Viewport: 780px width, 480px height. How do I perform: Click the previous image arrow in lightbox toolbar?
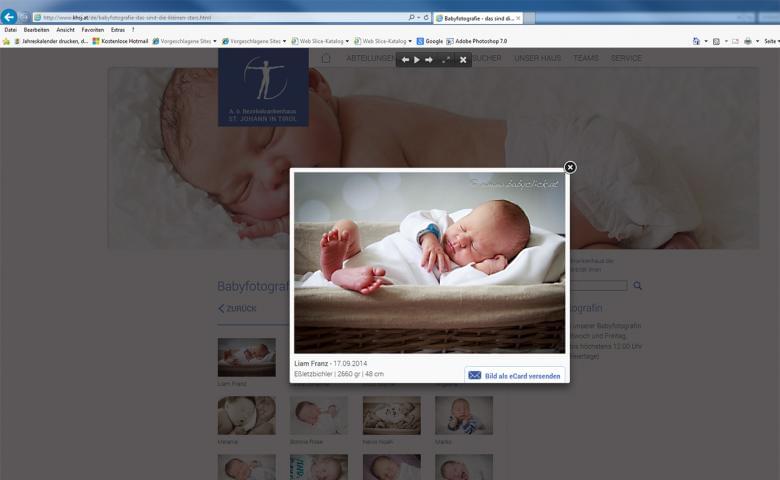(x=405, y=60)
